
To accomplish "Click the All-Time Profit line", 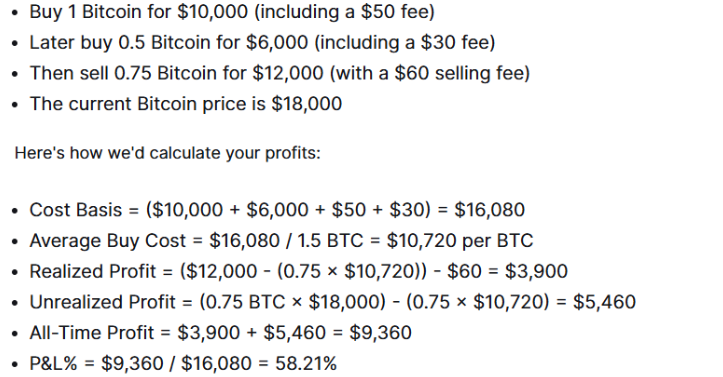I will click(220, 333).
